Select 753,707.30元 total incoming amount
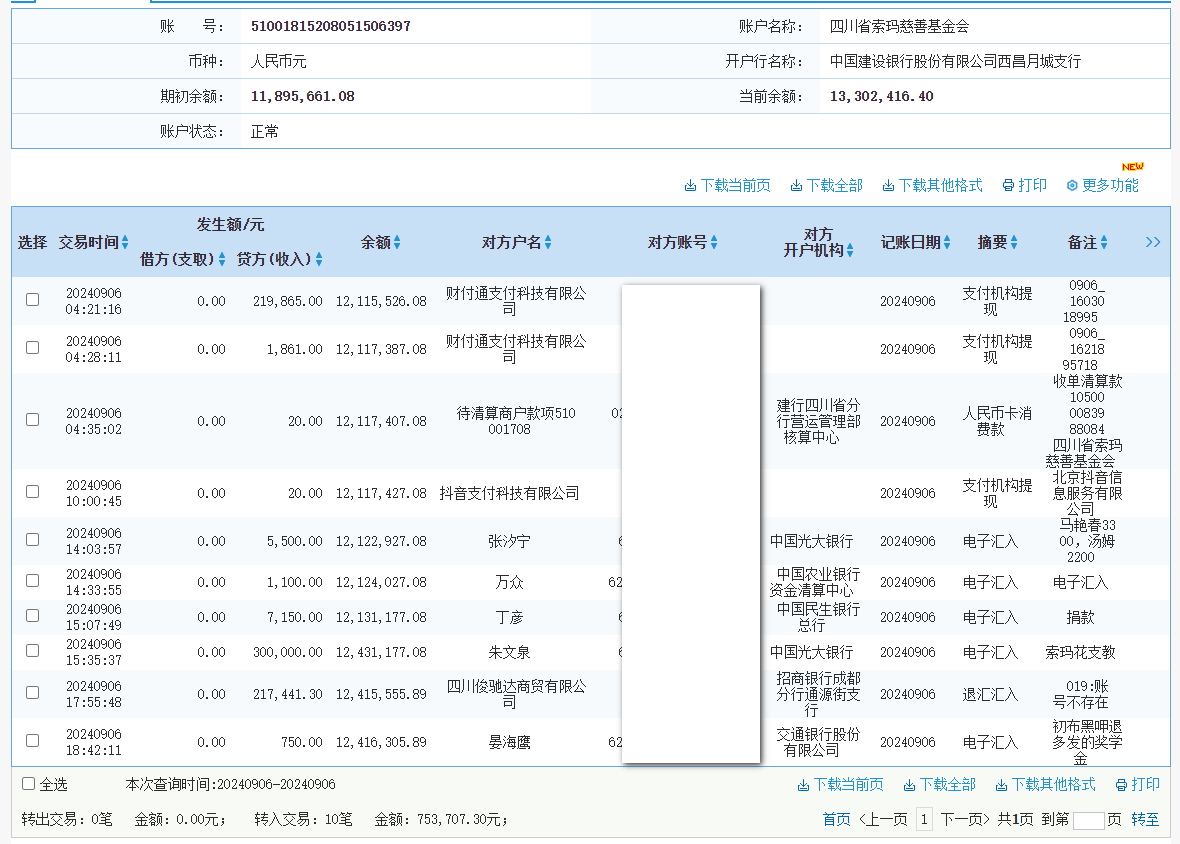 pos(459,819)
